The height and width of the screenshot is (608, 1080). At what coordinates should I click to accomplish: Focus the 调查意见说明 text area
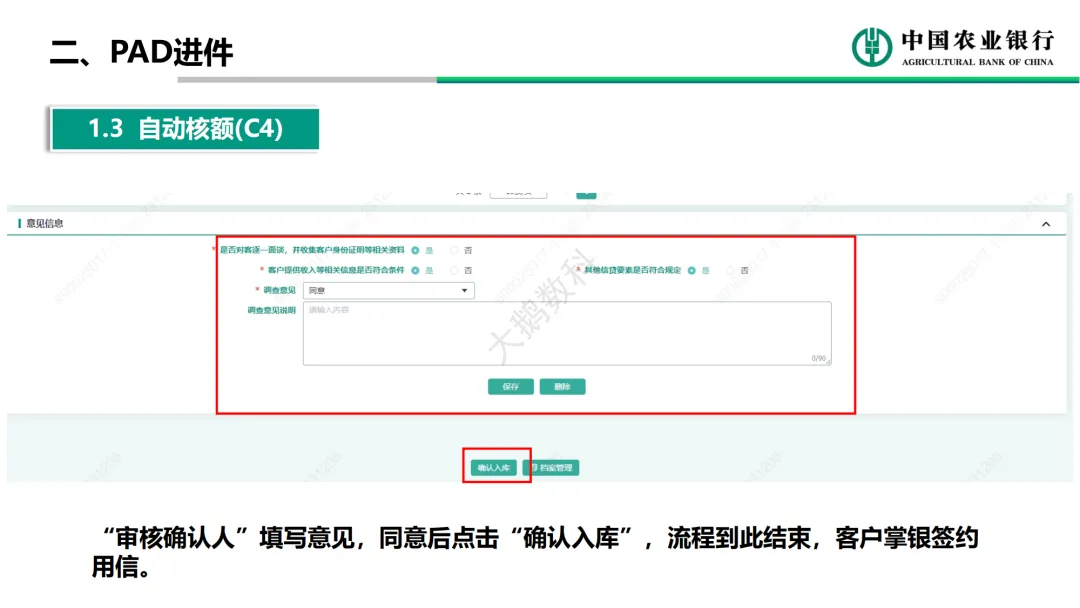tap(566, 333)
